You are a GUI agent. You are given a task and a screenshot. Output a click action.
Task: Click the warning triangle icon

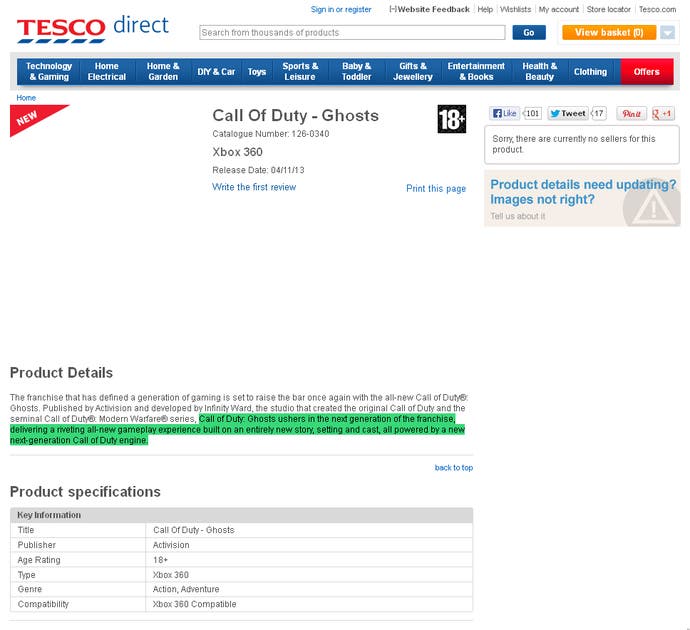pyautogui.click(x=651, y=205)
